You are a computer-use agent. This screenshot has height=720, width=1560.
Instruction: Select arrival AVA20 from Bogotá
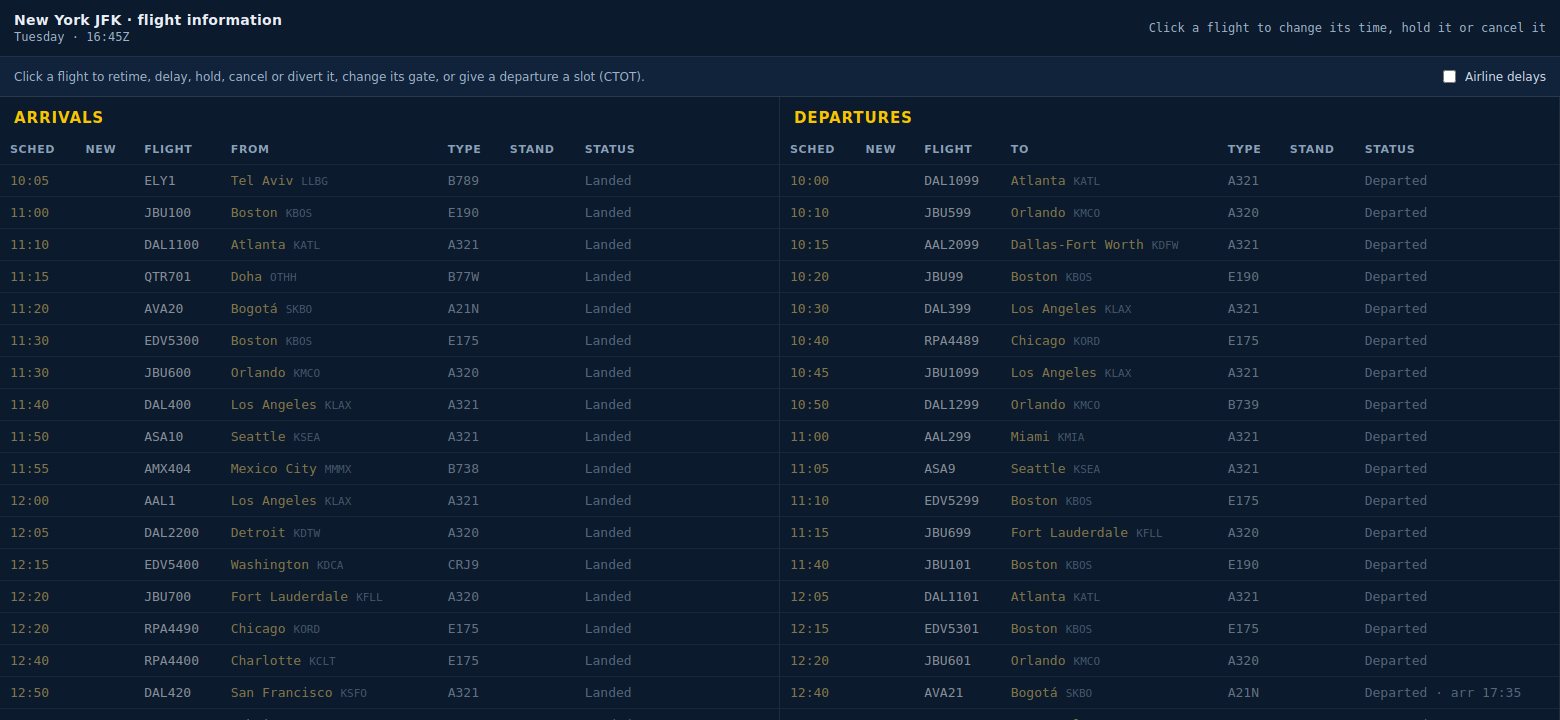(x=389, y=309)
